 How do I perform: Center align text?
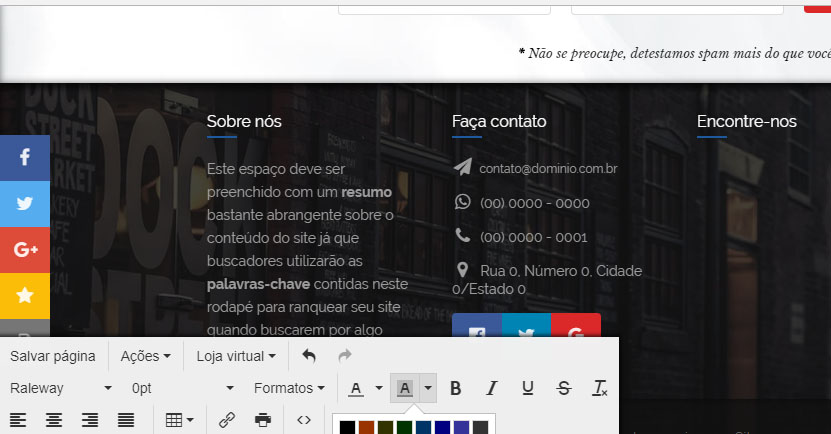point(54,420)
